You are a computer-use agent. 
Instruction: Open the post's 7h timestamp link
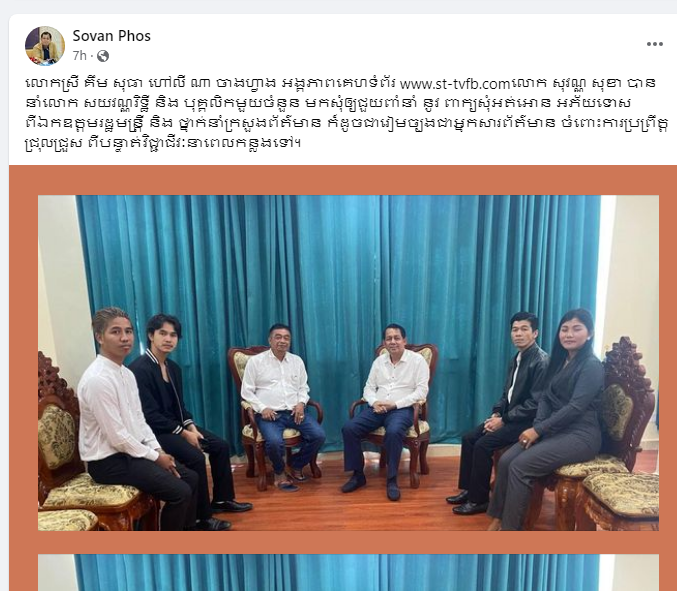(x=79, y=56)
